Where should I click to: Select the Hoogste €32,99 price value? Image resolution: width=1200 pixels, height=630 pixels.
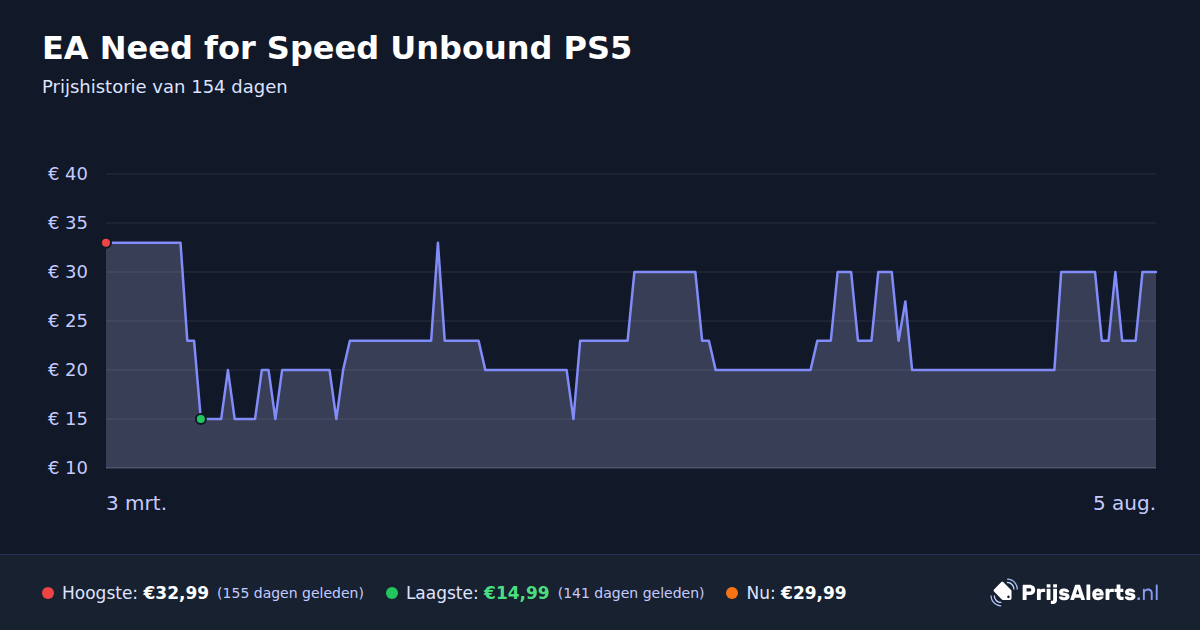tap(176, 593)
